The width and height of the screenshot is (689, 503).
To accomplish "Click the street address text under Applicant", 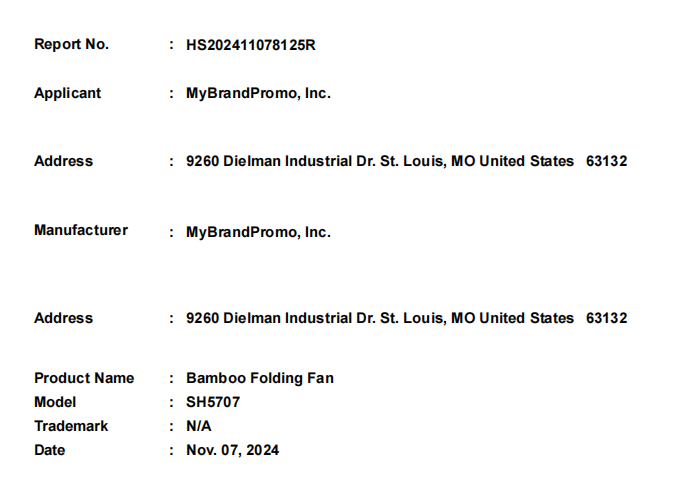I will click(x=380, y=161).
